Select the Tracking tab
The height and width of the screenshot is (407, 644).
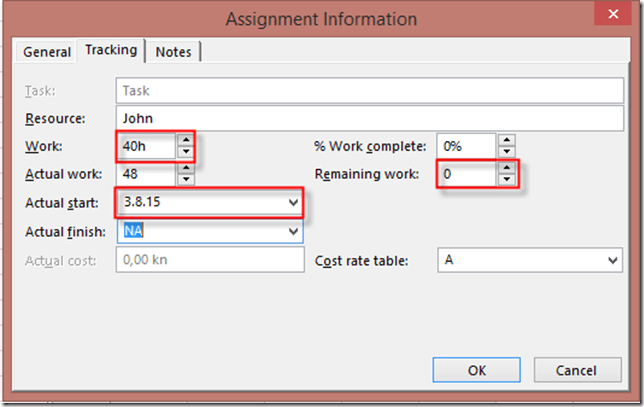pyautogui.click(x=111, y=50)
